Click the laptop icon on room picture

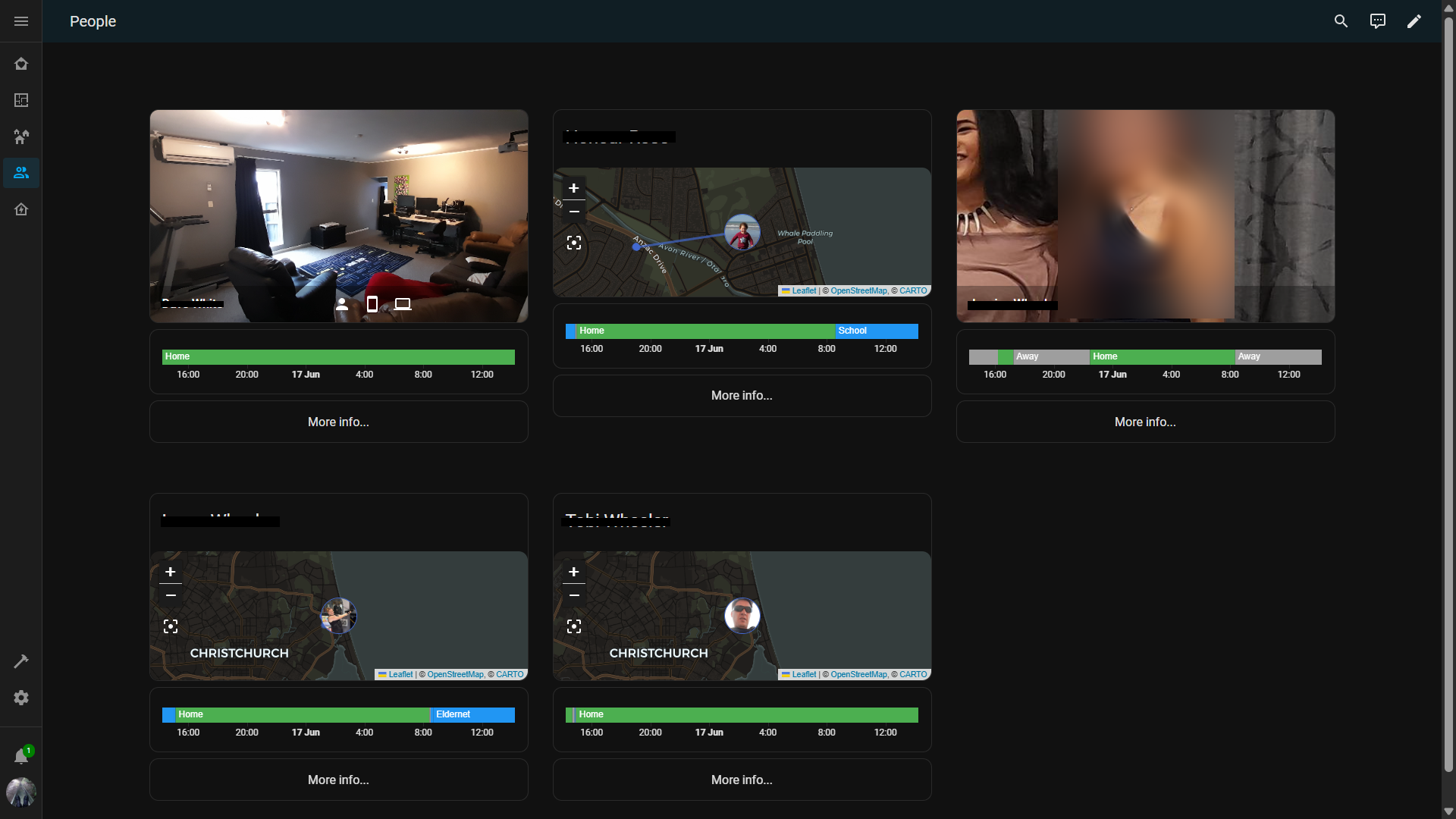[403, 304]
